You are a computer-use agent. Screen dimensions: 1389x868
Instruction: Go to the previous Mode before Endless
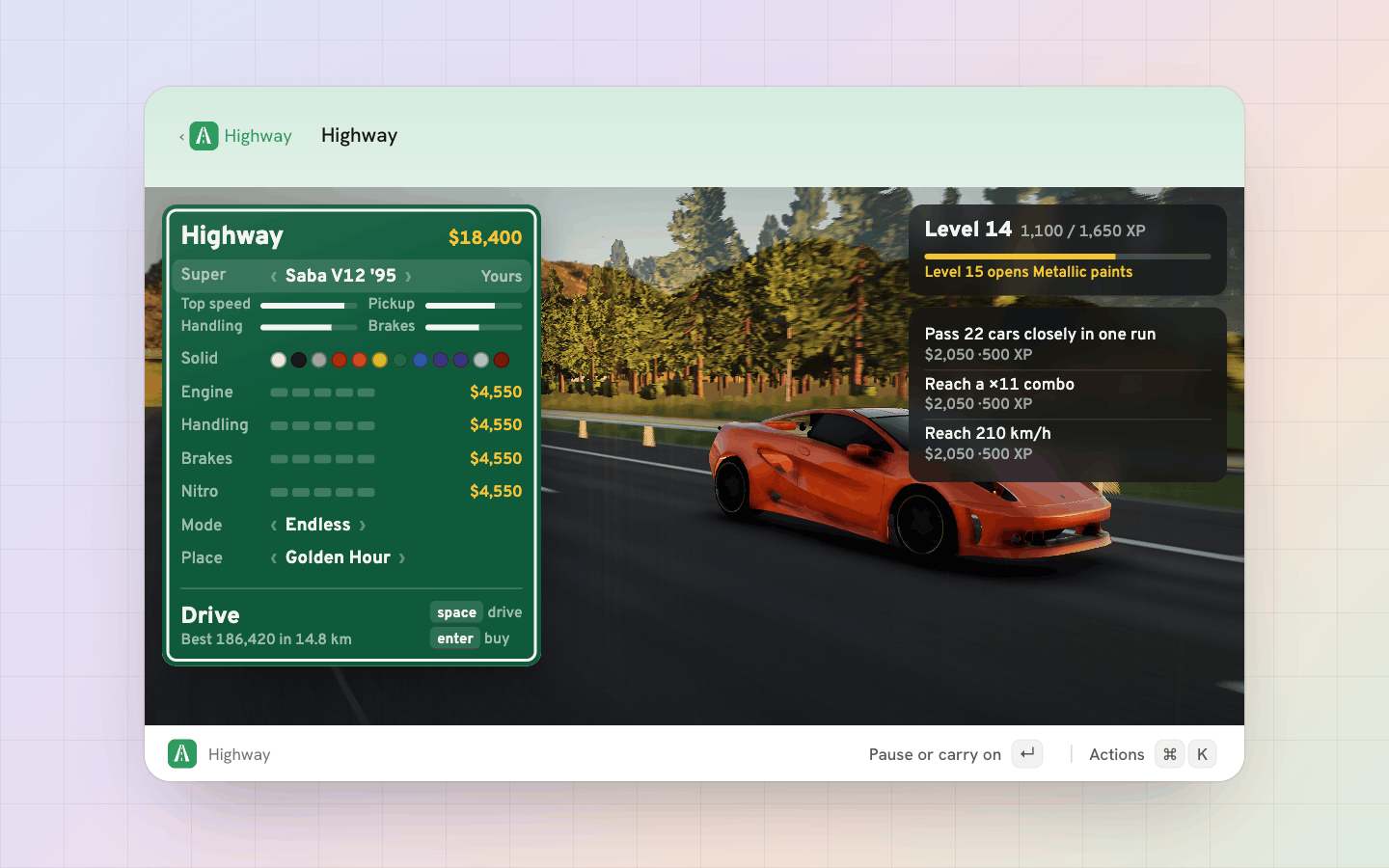[274, 526]
